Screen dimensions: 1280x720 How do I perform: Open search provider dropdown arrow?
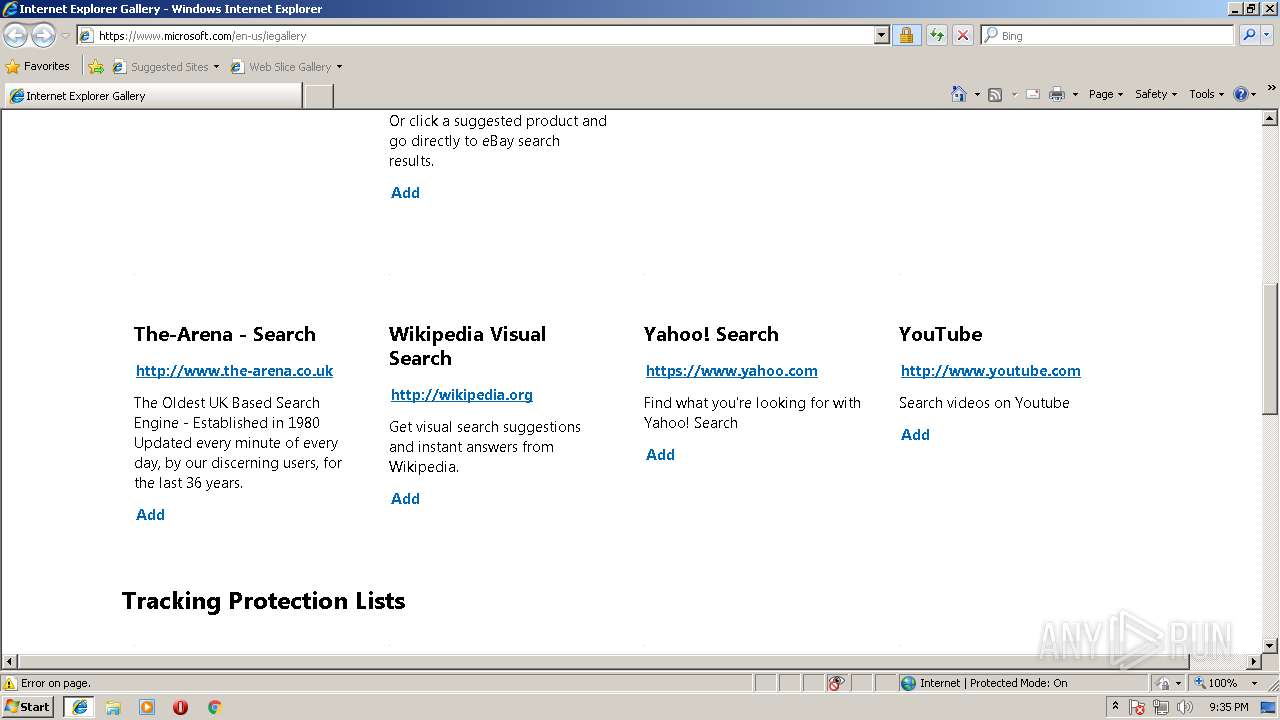point(1267,36)
